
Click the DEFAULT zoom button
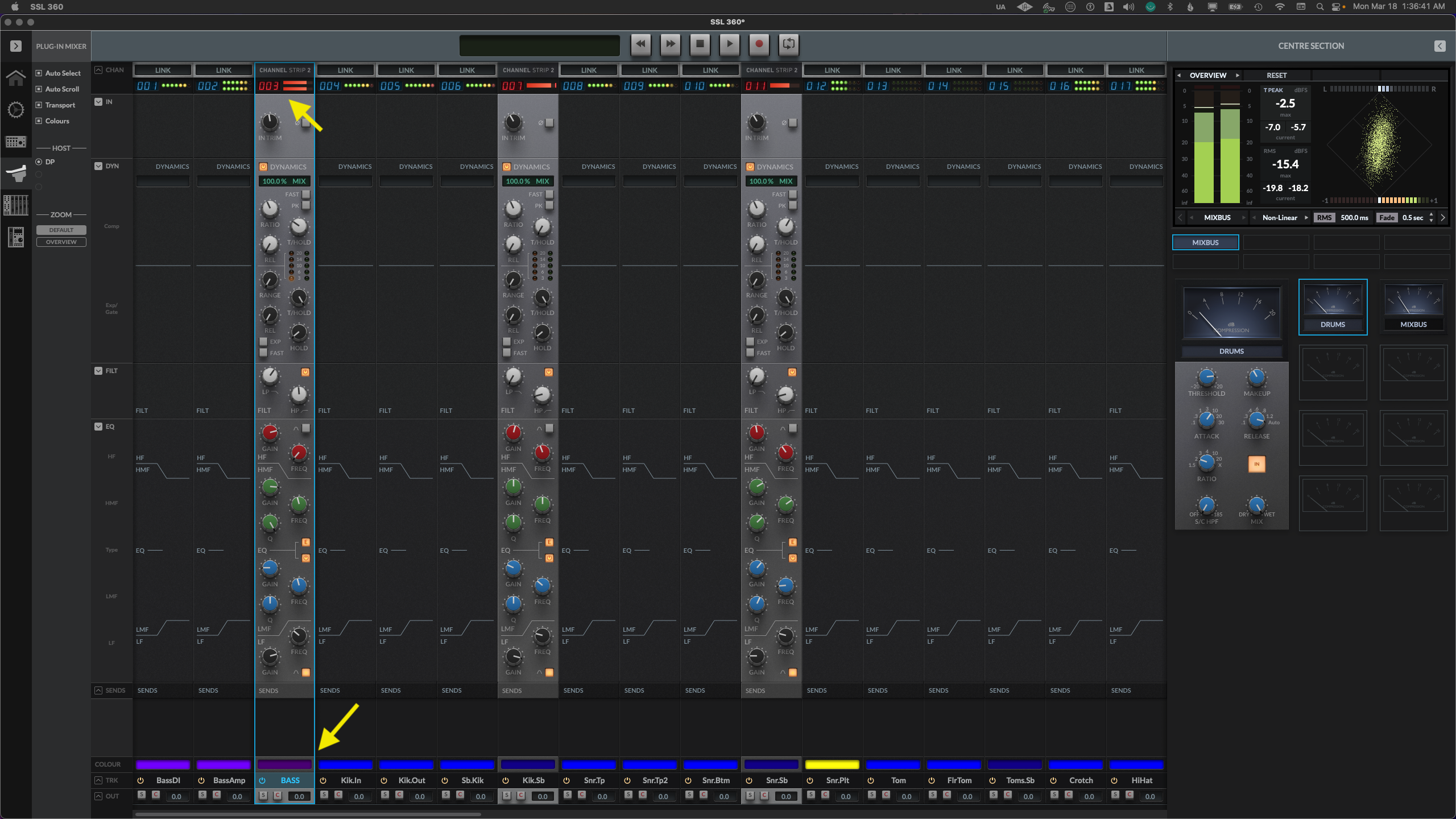pos(61,230)
